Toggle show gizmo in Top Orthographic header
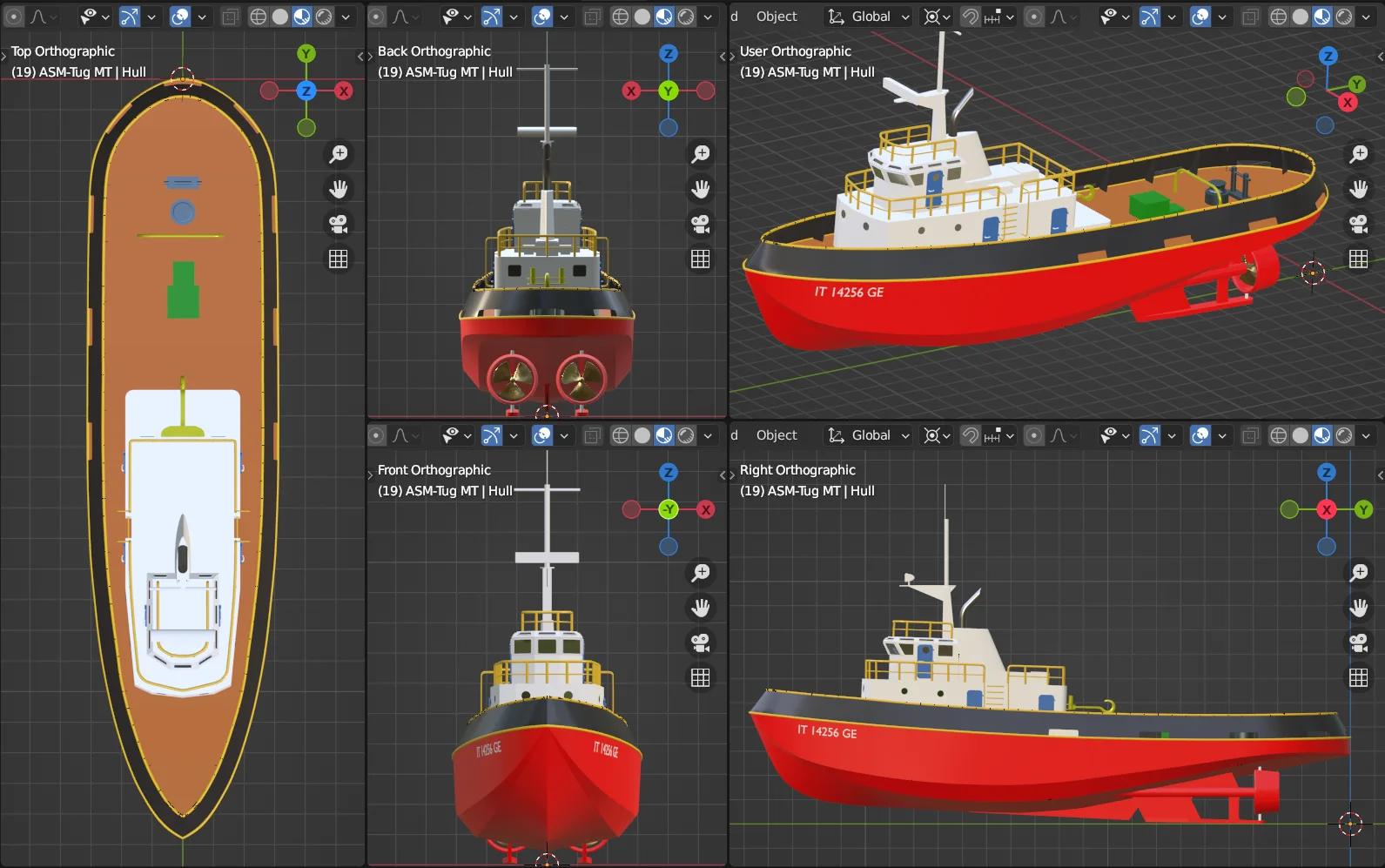1385x868 pixels. click(129, 17)
